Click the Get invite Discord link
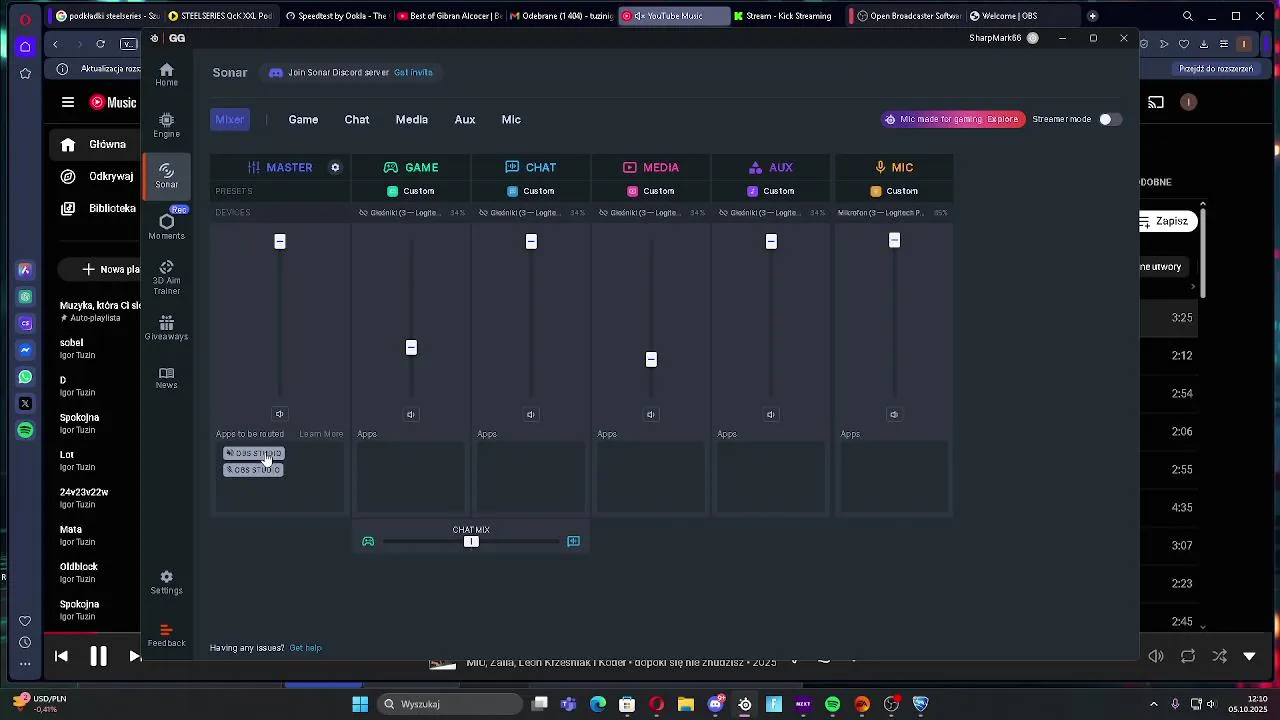 coord(413,73)
